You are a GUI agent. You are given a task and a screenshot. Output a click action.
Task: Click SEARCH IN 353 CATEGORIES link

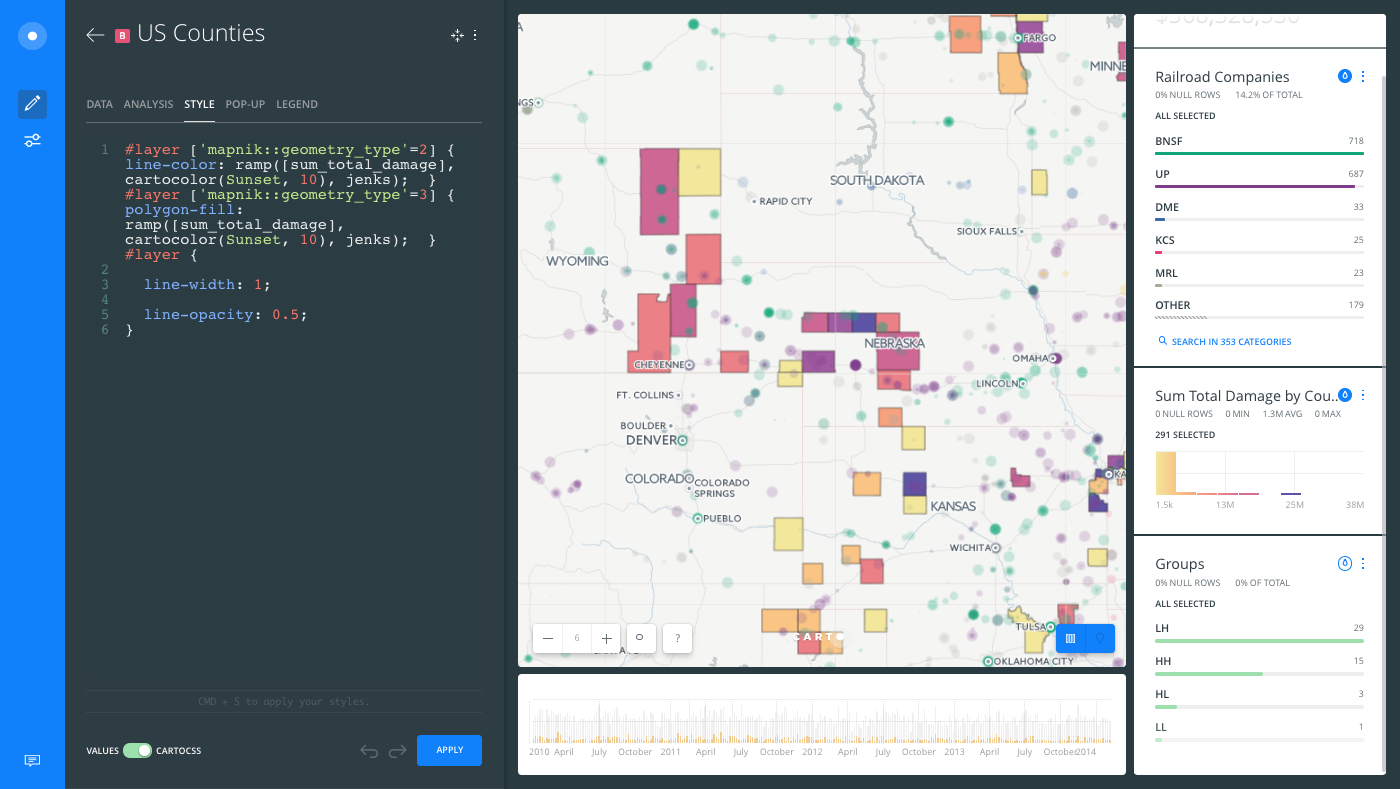pos(1225,342)
